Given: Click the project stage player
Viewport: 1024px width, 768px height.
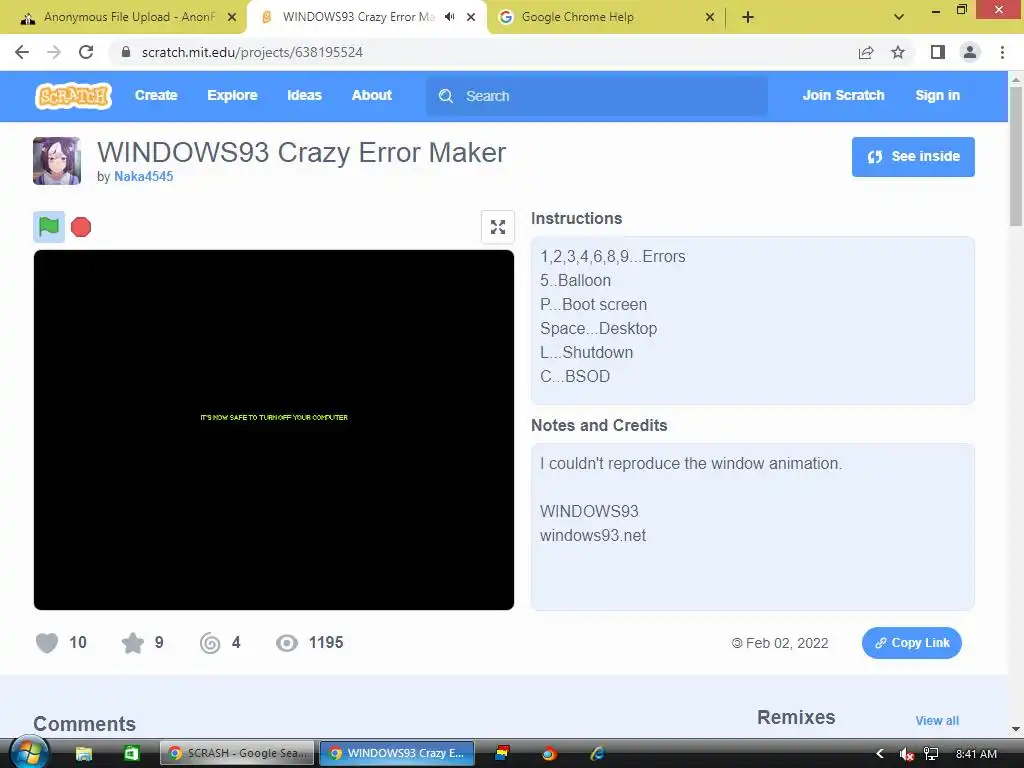Looking at the screenshot, I should (x=274, y=430).
